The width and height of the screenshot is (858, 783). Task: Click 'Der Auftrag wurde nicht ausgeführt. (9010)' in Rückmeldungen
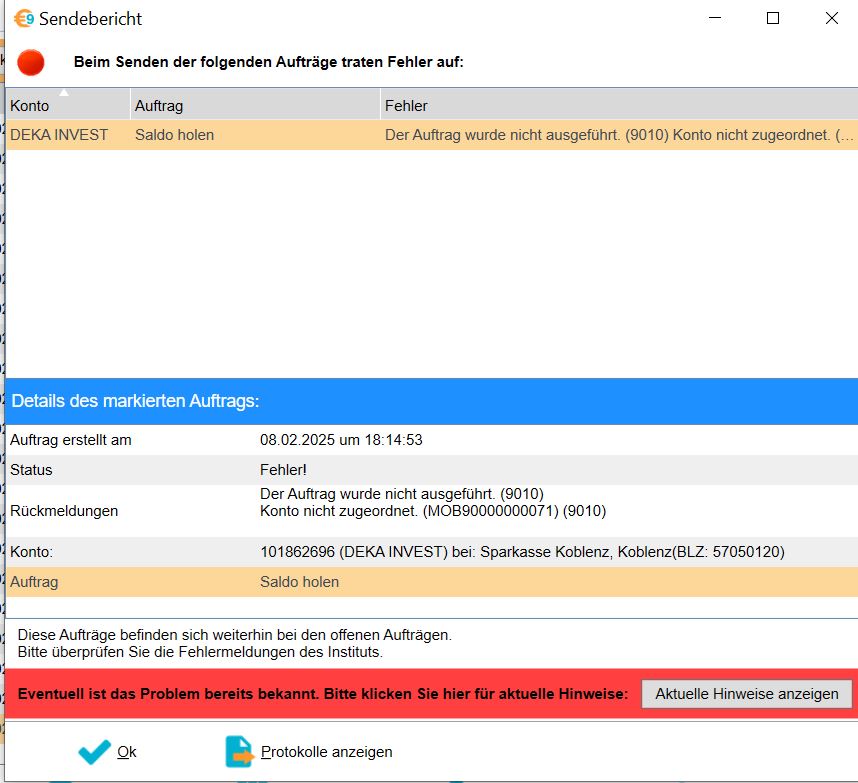pos(402,494)
